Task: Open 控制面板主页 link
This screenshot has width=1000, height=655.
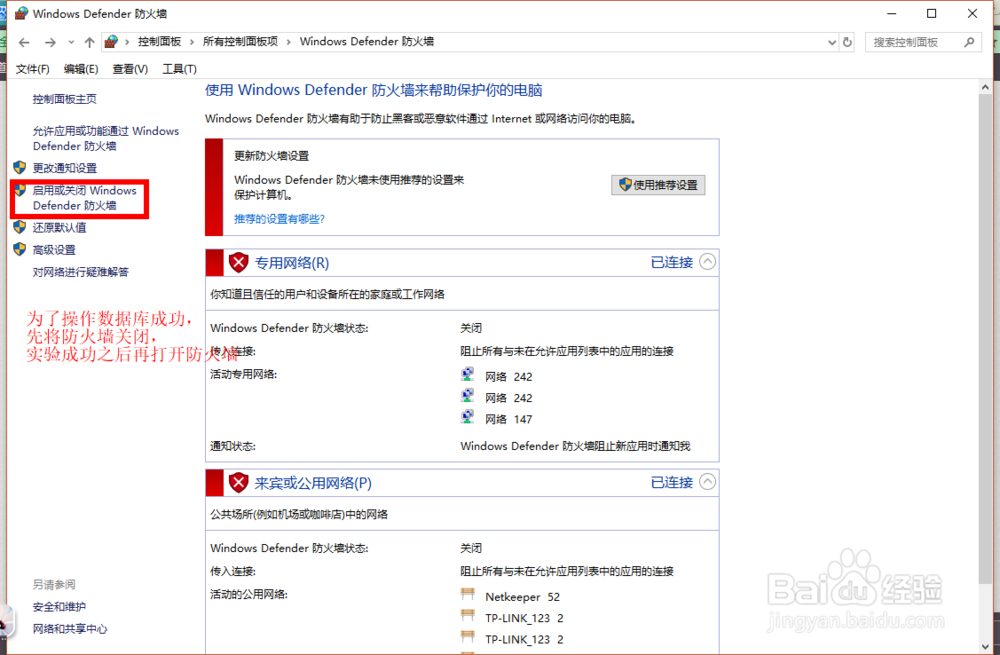Action: tap(64, 99)
